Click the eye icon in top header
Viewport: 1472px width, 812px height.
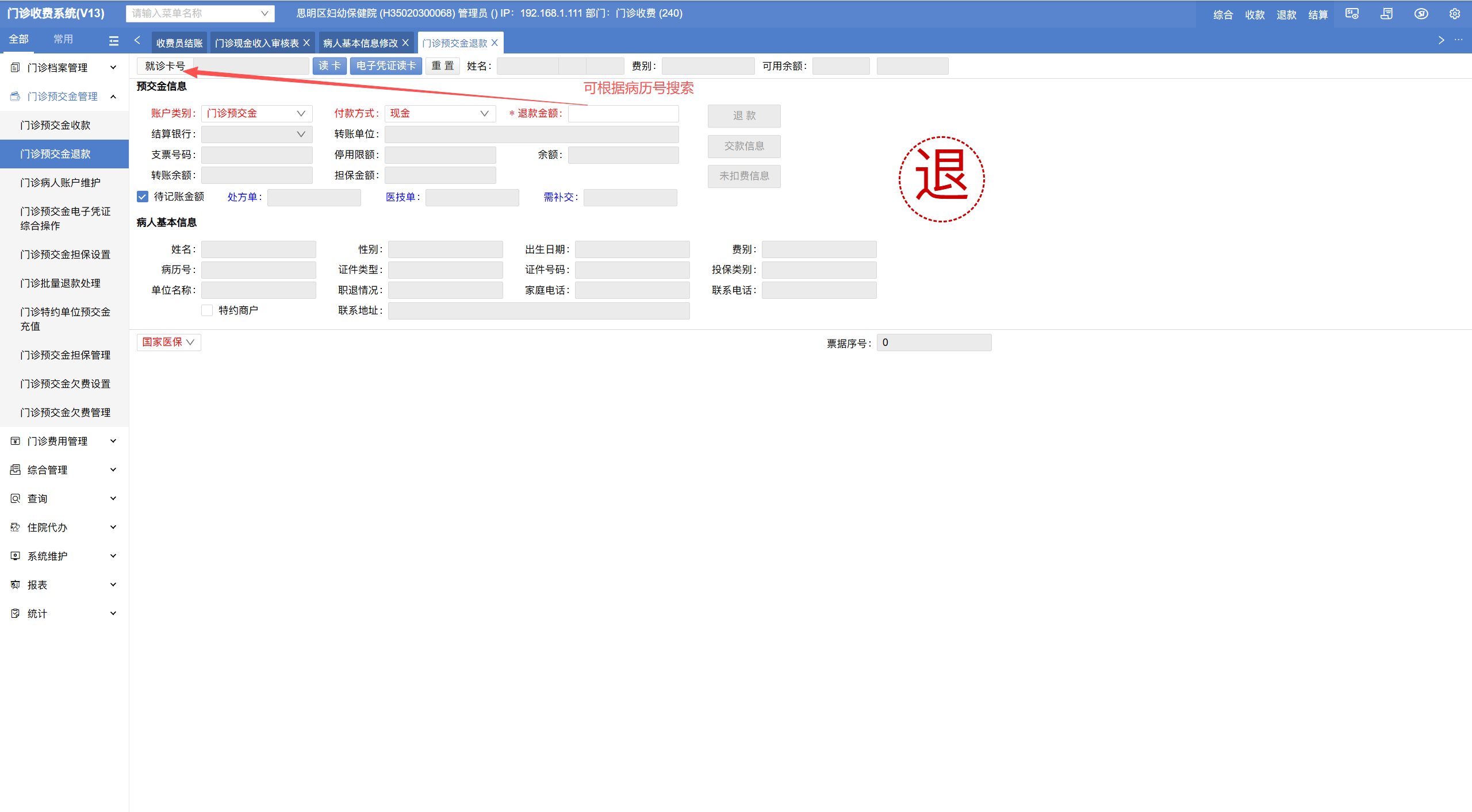(x=1421, y=14)
